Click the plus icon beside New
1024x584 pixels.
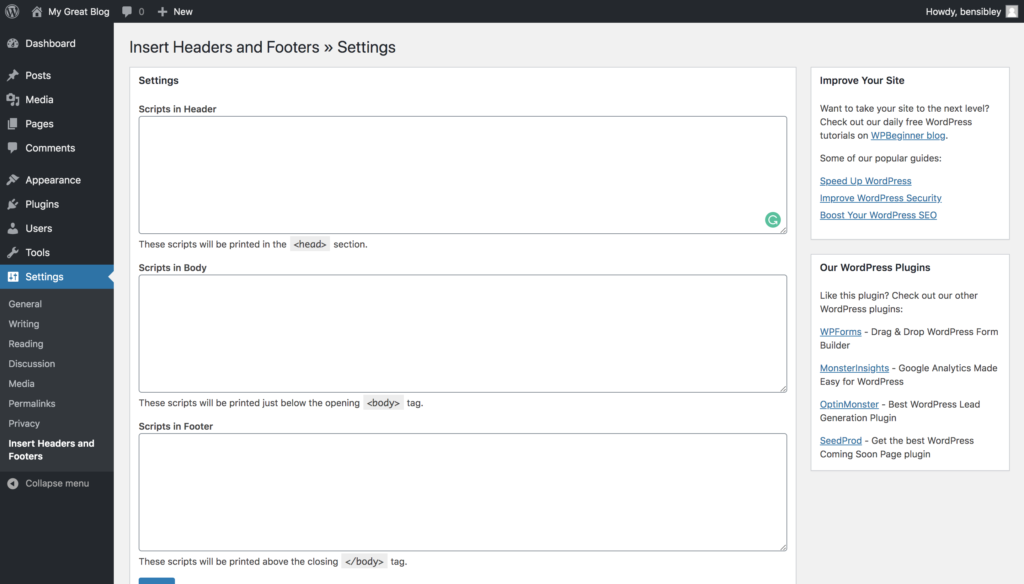tap(163, 12)
